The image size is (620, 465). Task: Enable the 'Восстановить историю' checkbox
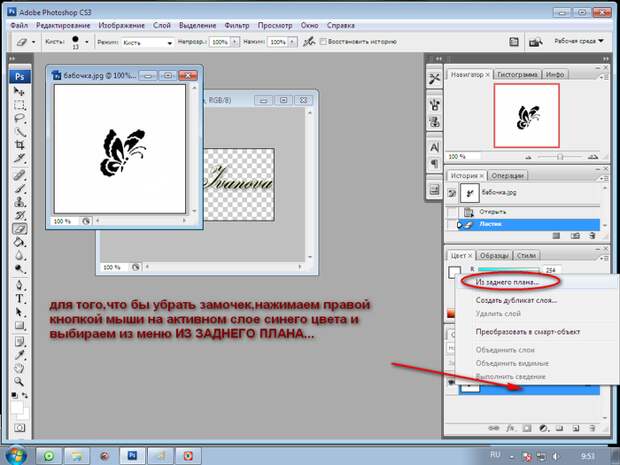(x=323, y=42)
